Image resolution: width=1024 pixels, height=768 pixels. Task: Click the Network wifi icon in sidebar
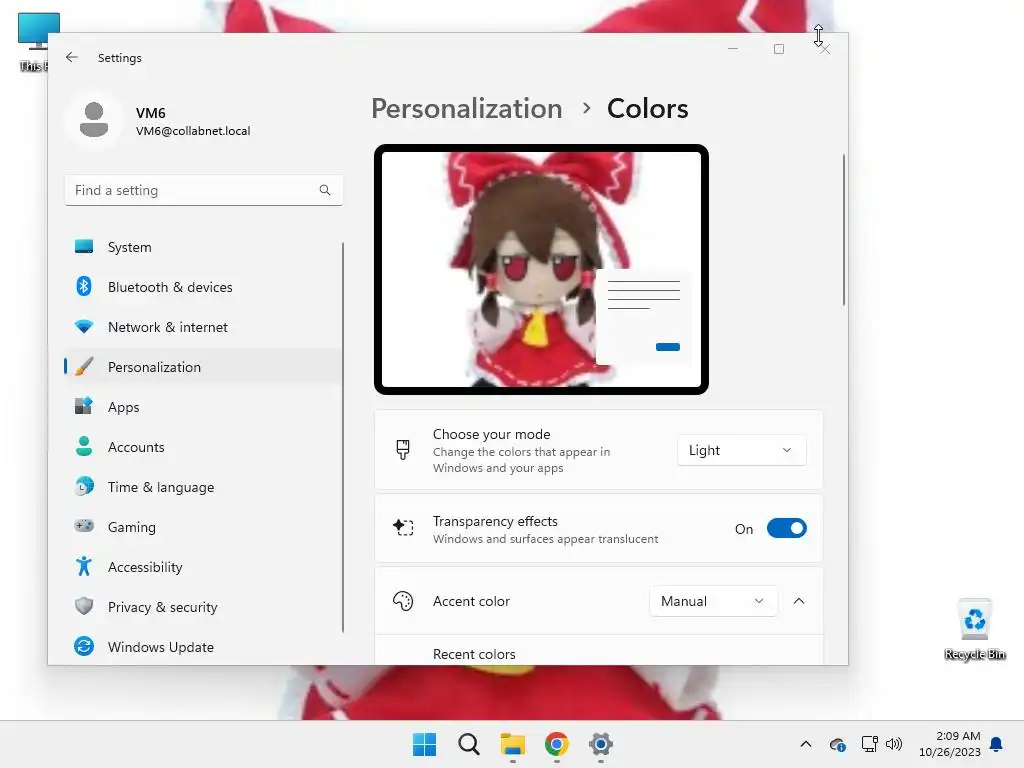point(84,327)
